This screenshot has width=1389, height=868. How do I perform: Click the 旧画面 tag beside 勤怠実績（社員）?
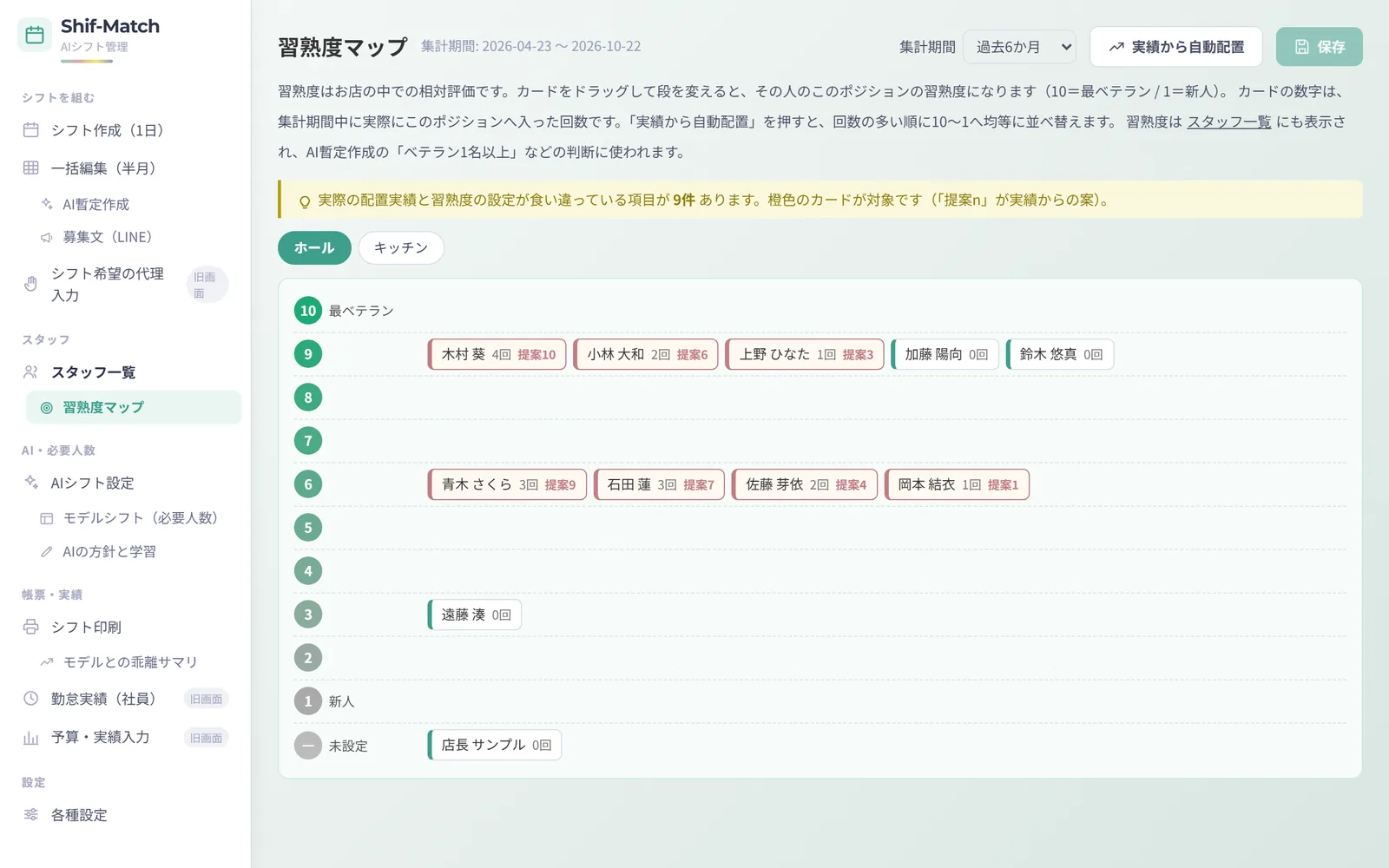pos(206,699)
